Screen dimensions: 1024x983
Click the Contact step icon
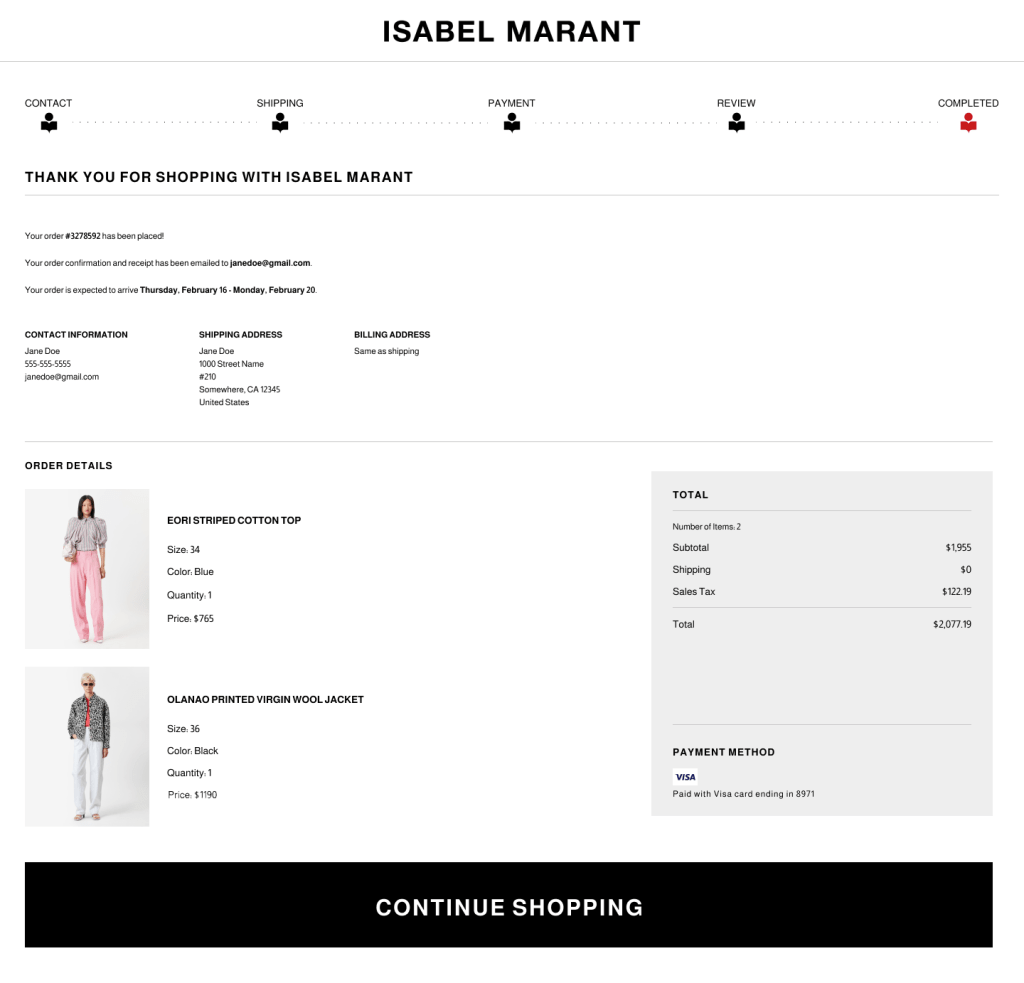tap(49, 123)
